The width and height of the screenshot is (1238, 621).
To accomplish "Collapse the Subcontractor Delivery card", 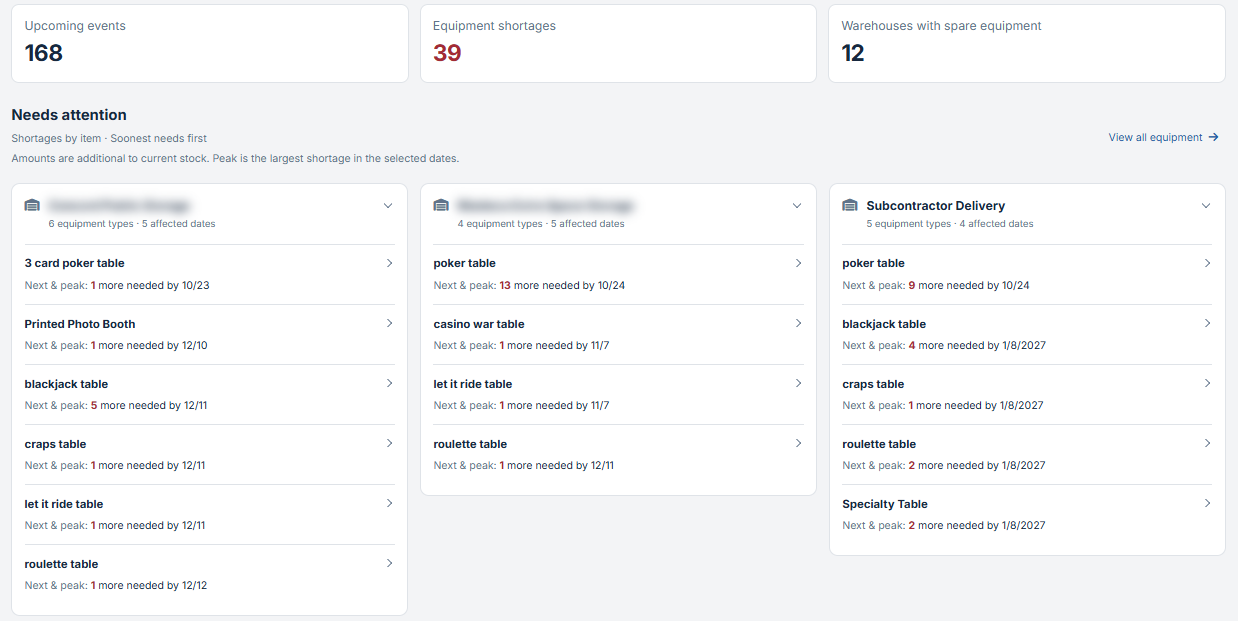I will (1206, 206).
